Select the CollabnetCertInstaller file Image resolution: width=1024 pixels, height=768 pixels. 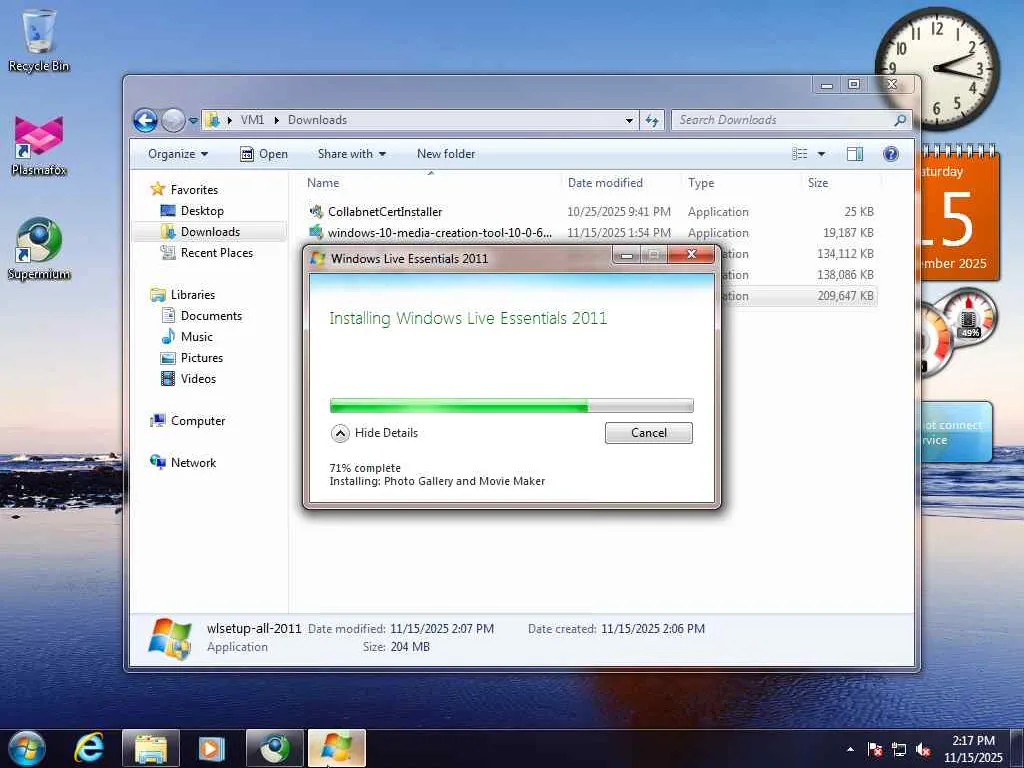[385, 212]
